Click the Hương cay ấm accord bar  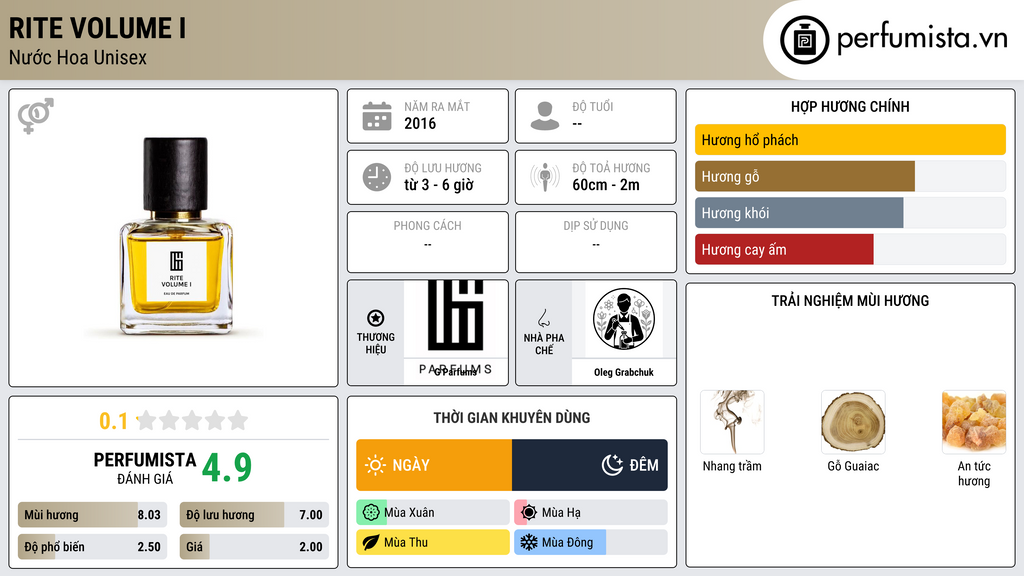850,249
